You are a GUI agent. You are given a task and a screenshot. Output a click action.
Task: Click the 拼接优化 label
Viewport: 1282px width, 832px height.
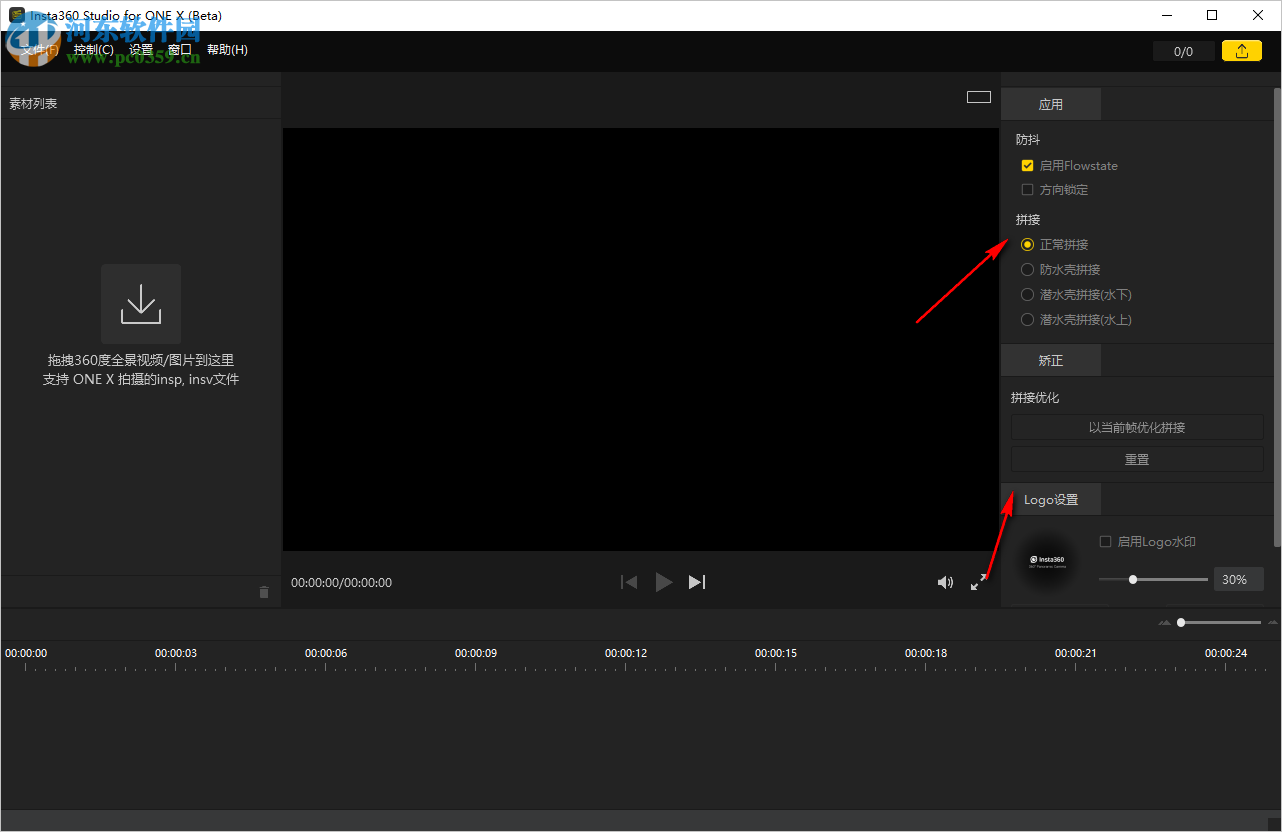[1035, 398]
